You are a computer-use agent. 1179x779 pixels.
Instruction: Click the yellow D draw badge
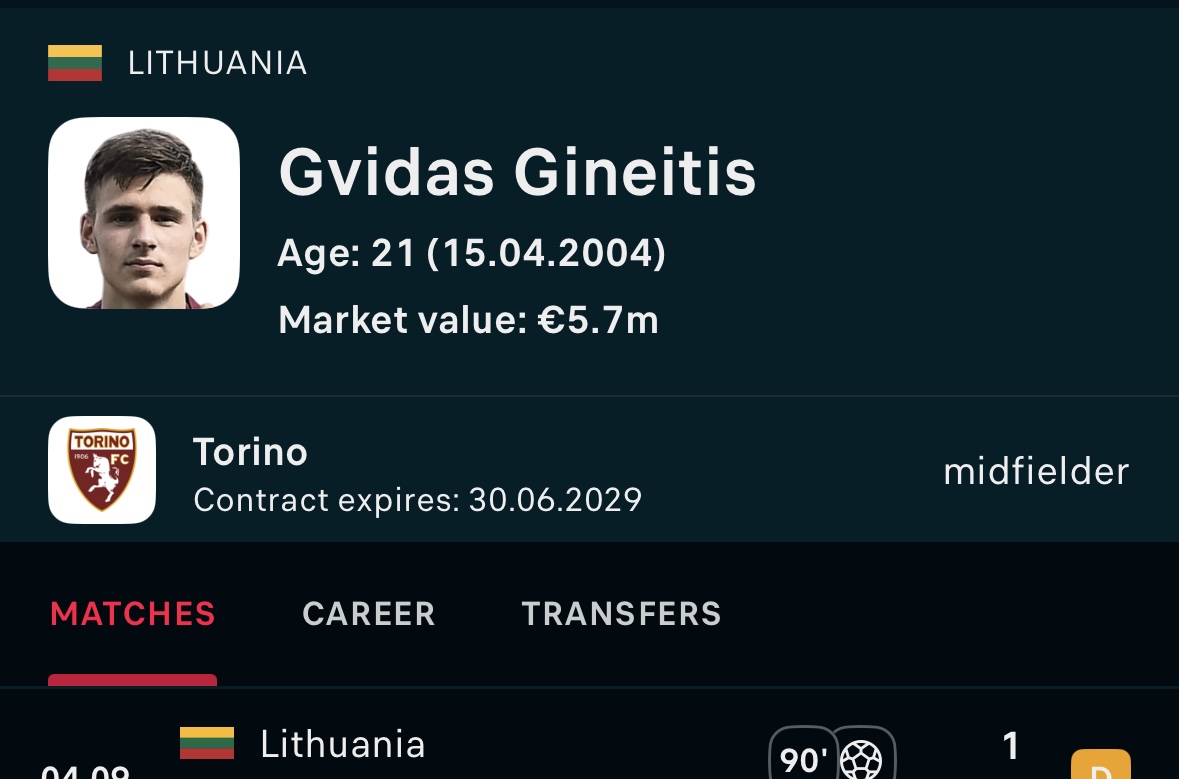(x=1101, y=764)
